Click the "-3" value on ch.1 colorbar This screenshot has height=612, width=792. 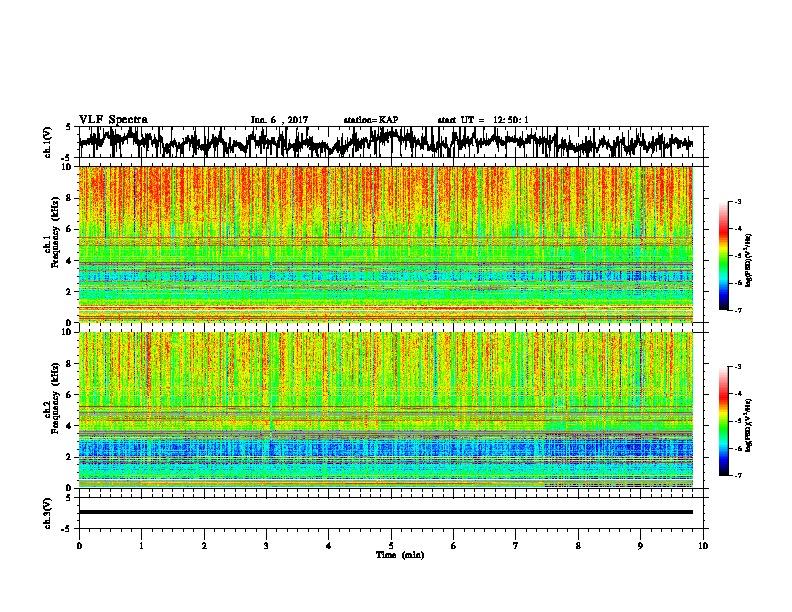pos(738,201)
